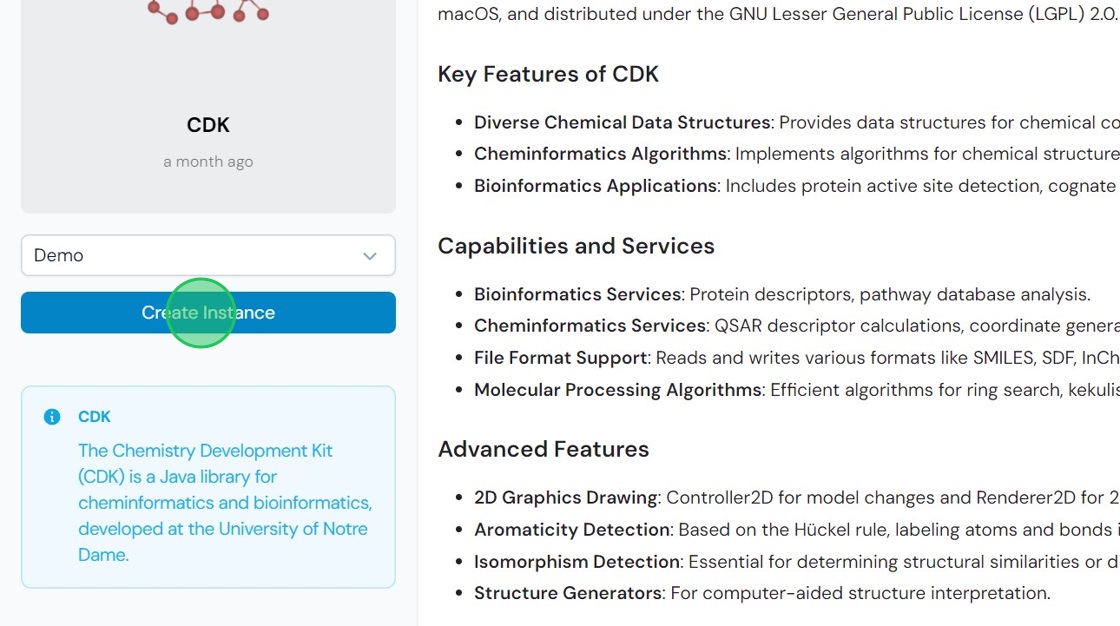Open the Demo dropdown selector
Viewport: 1120px width, 626px height.
208,255
